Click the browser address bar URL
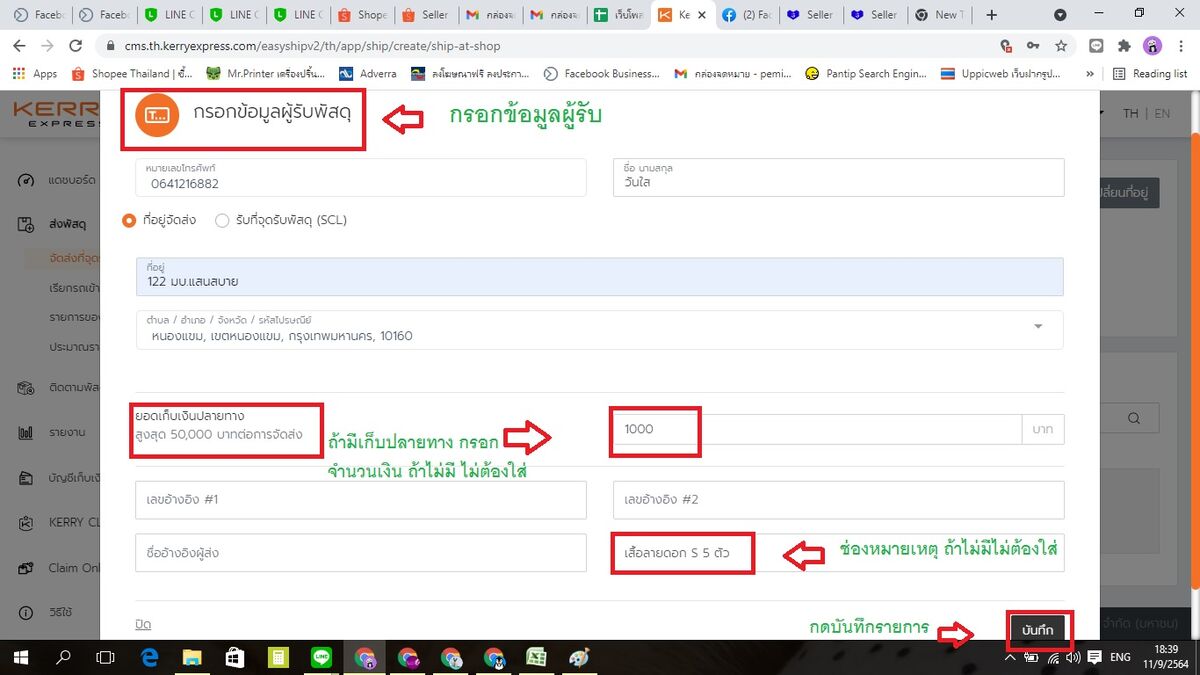1200x675 pixels. click(x=313, y=46)
